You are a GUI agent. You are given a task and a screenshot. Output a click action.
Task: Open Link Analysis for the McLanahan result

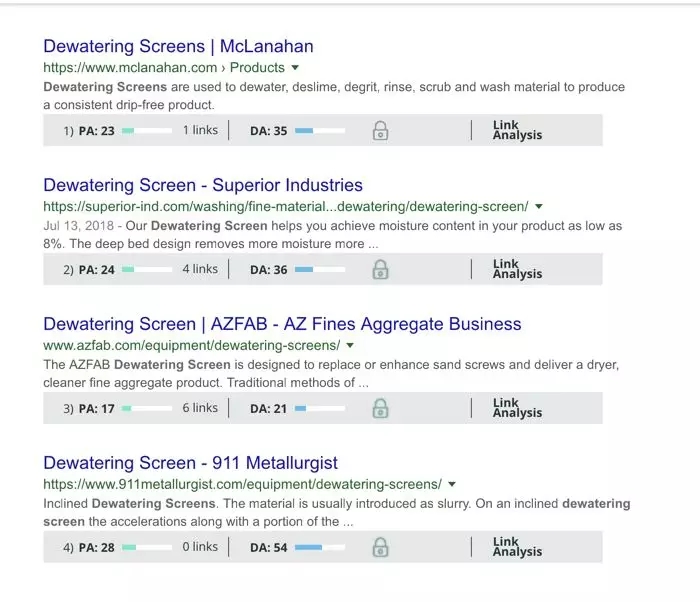[517, 131]
